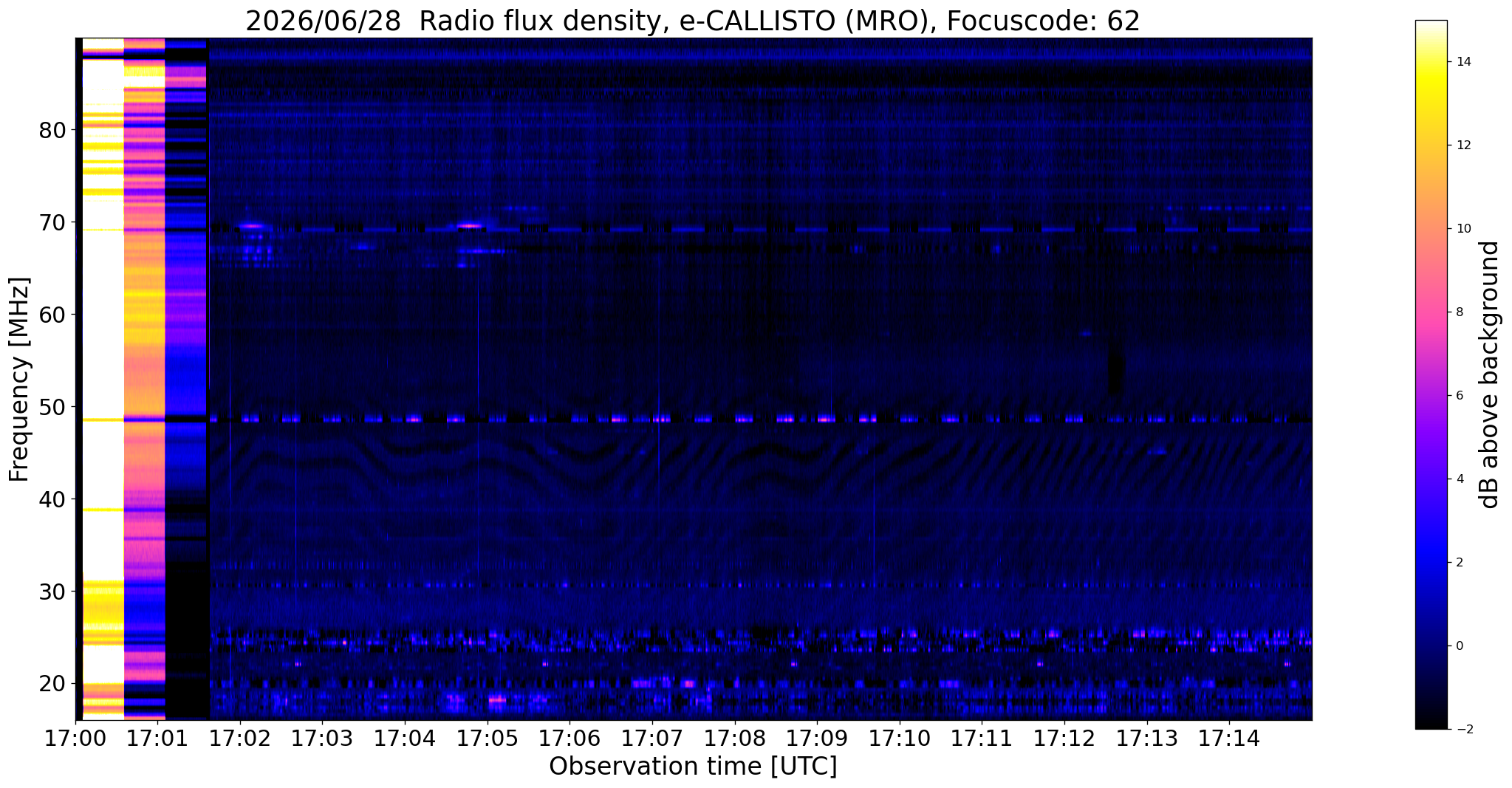Click the 14 tick on the colorbar
The width and height of the screenshot is (1512, 788).
click(x=1462, y=62)
